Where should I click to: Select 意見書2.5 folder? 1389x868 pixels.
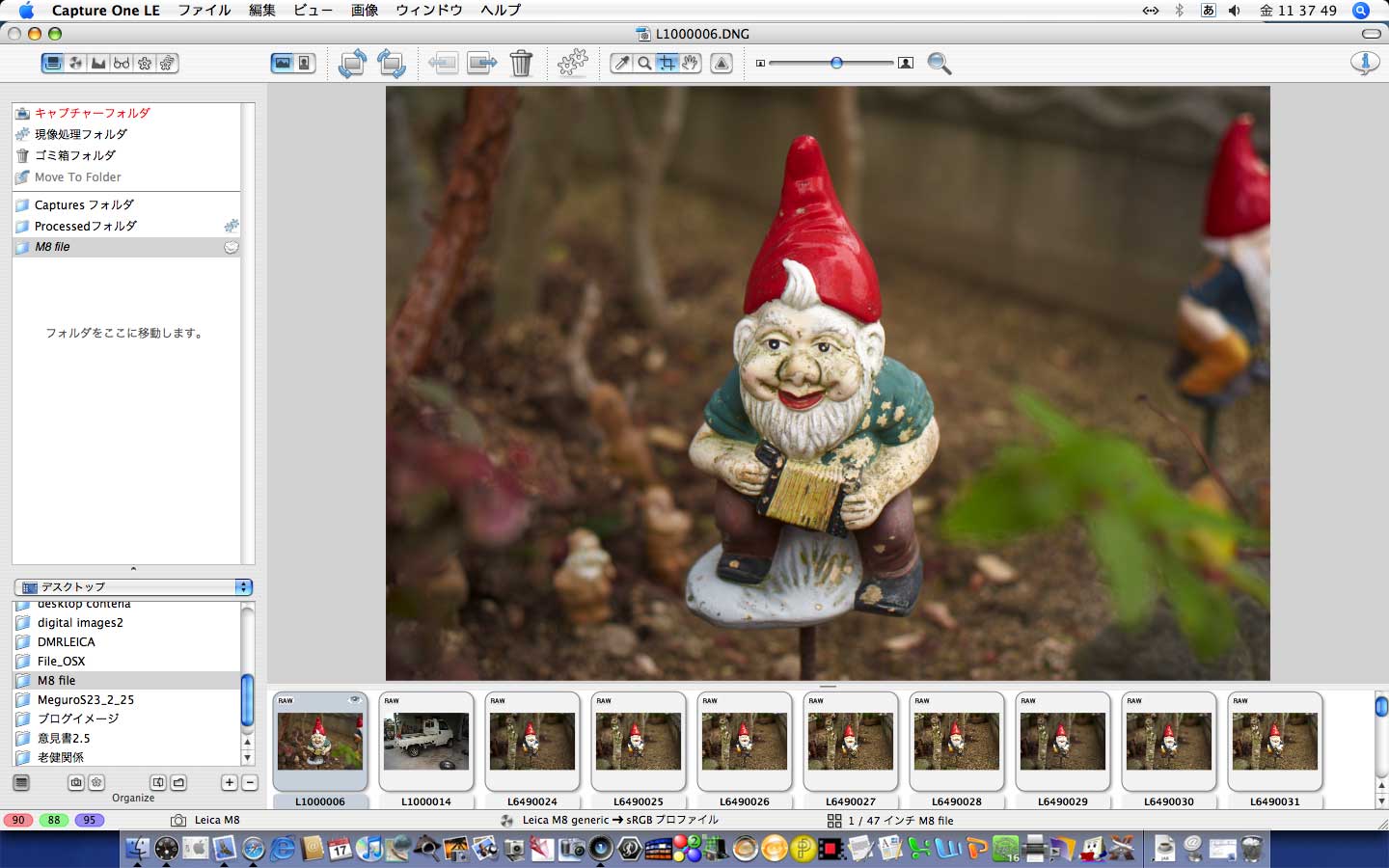pyautogui.click(x=126, y=738)
